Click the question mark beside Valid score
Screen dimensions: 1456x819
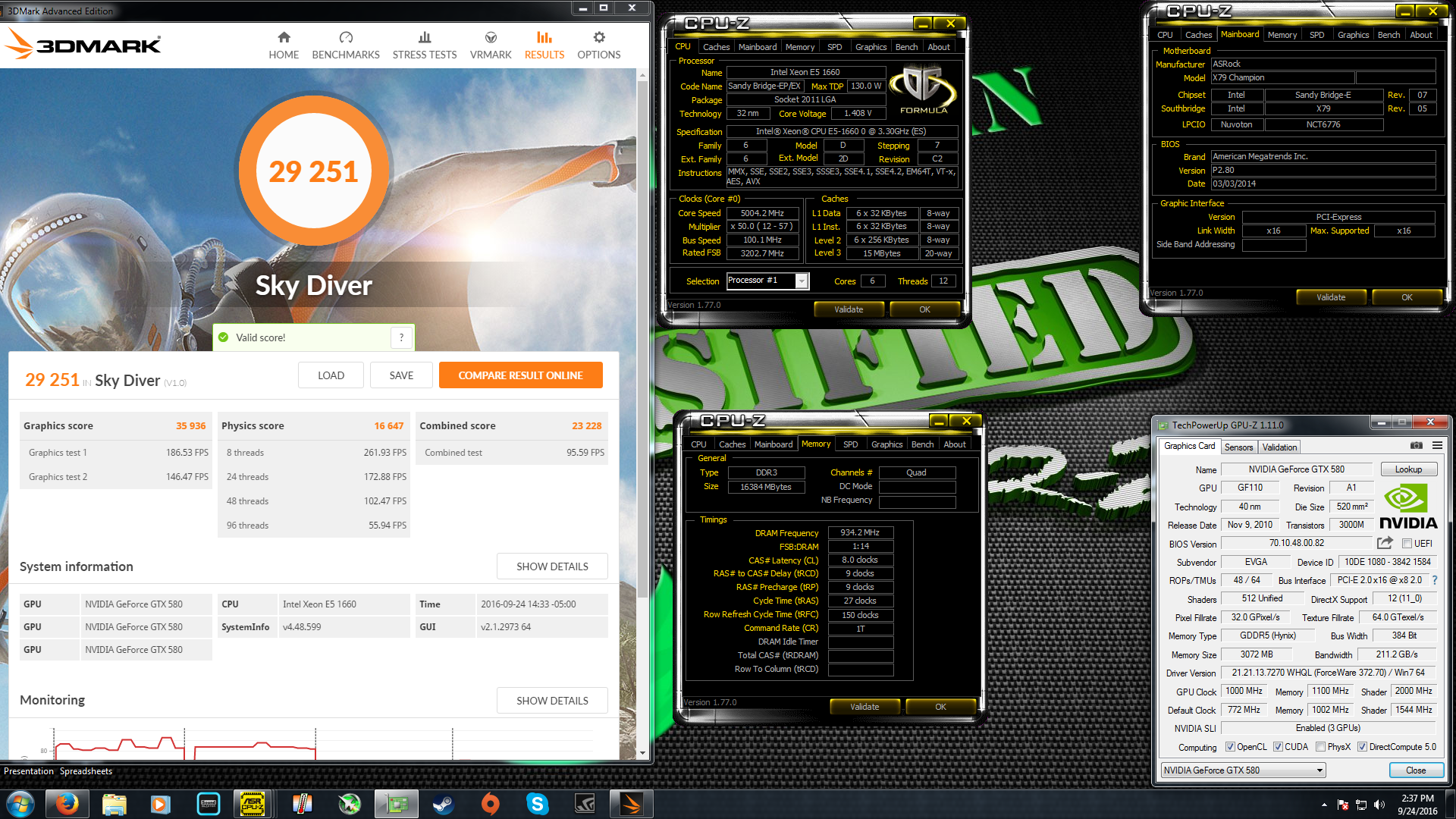pyautogui.click(x=402, y=337)
